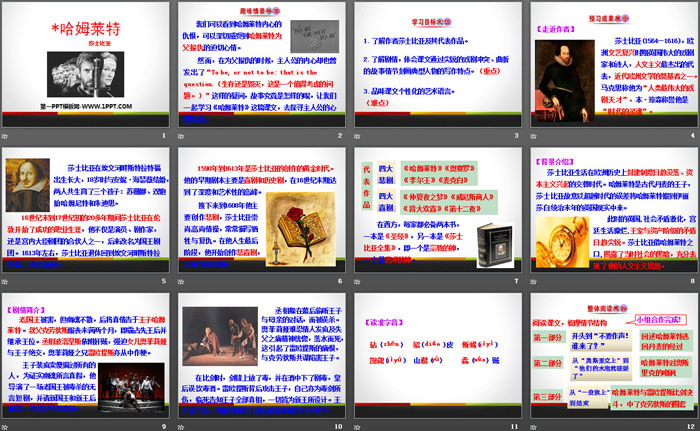Click slide number 5 label

point(164,281)
